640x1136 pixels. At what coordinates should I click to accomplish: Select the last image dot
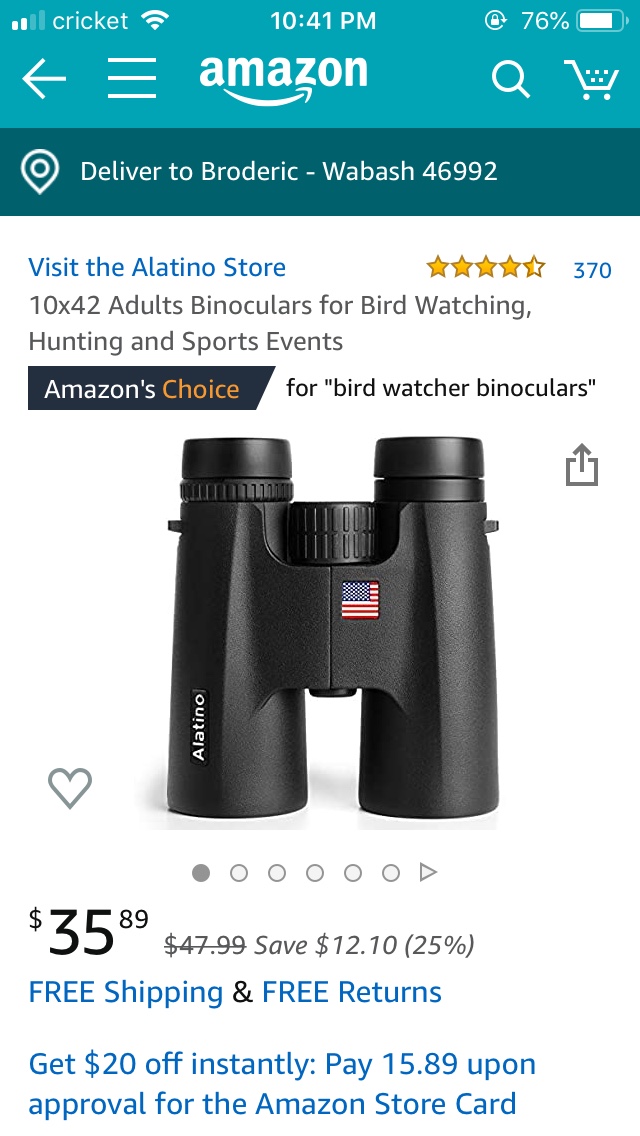point(391,873)
